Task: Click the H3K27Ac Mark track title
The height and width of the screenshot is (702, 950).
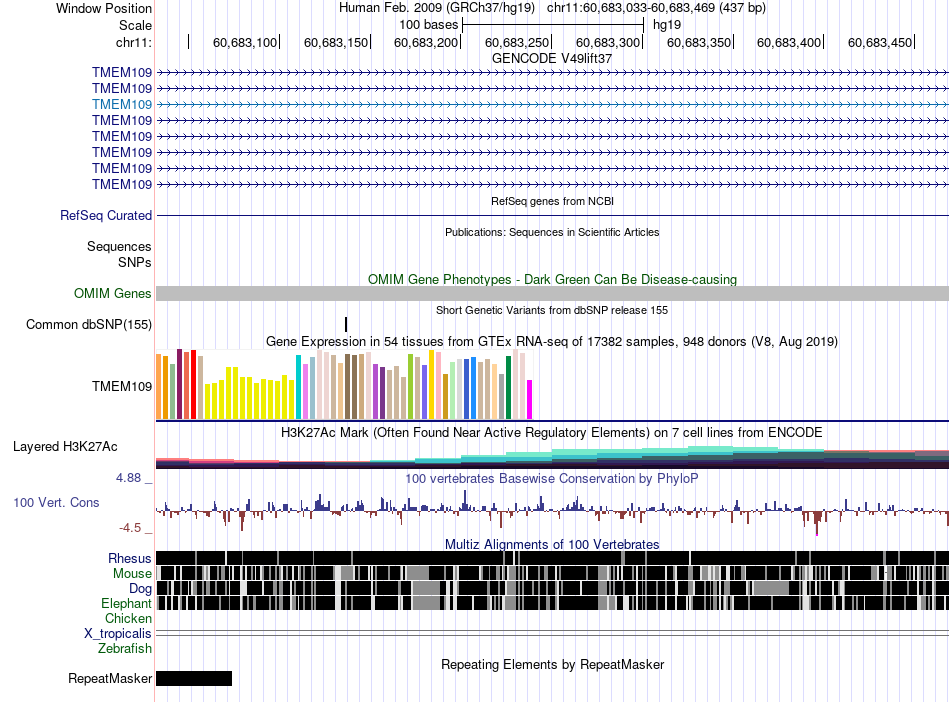Action: 552,432
